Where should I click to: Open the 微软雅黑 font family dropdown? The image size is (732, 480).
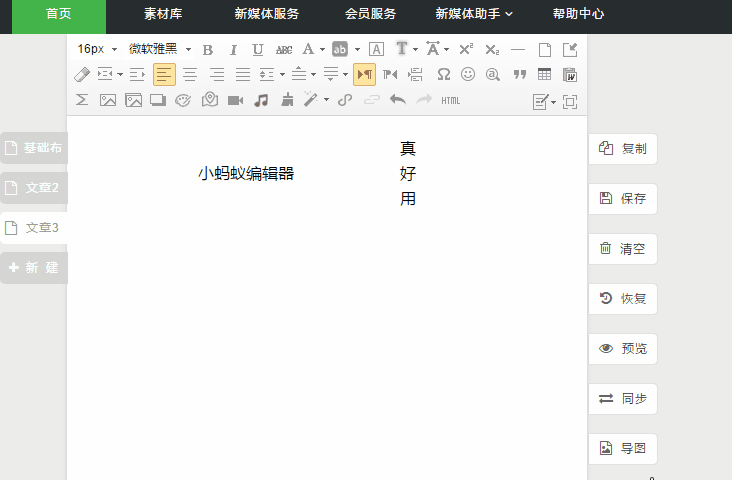(159, 49)
